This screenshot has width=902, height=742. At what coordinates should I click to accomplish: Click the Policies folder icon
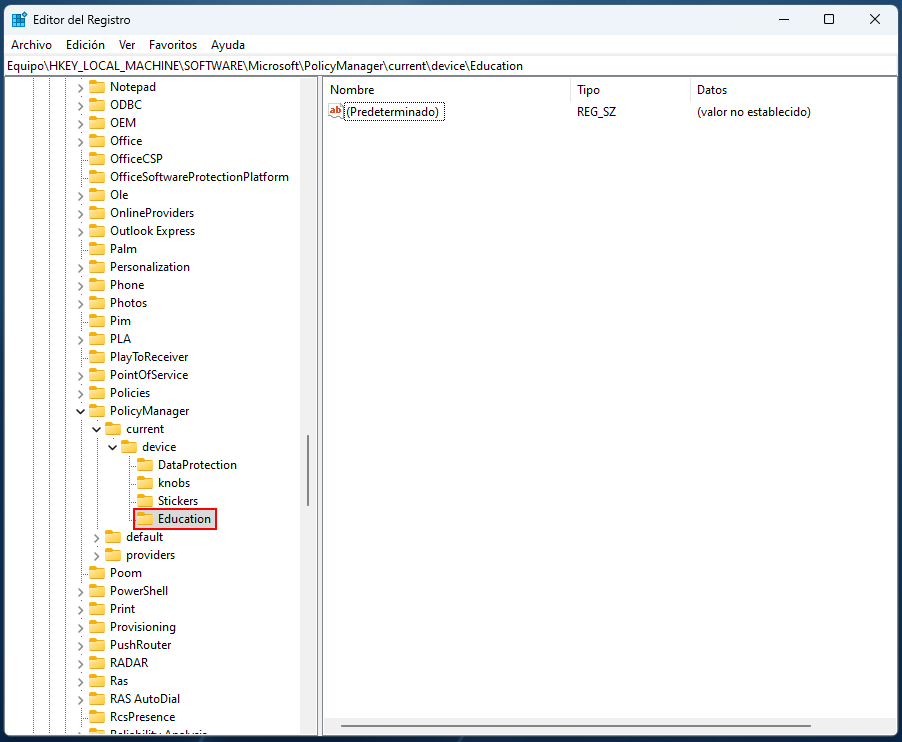click(x=97, y=393)
